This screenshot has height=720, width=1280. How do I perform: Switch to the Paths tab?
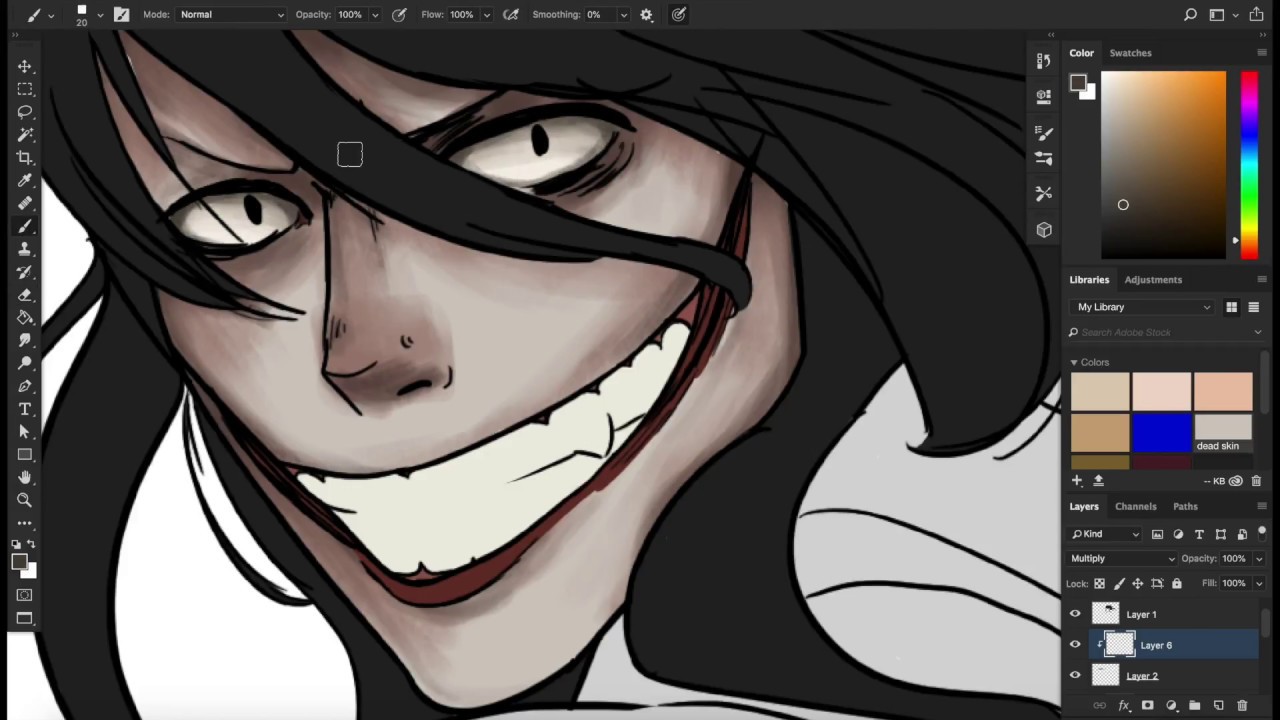click(x=1185, y=507)
